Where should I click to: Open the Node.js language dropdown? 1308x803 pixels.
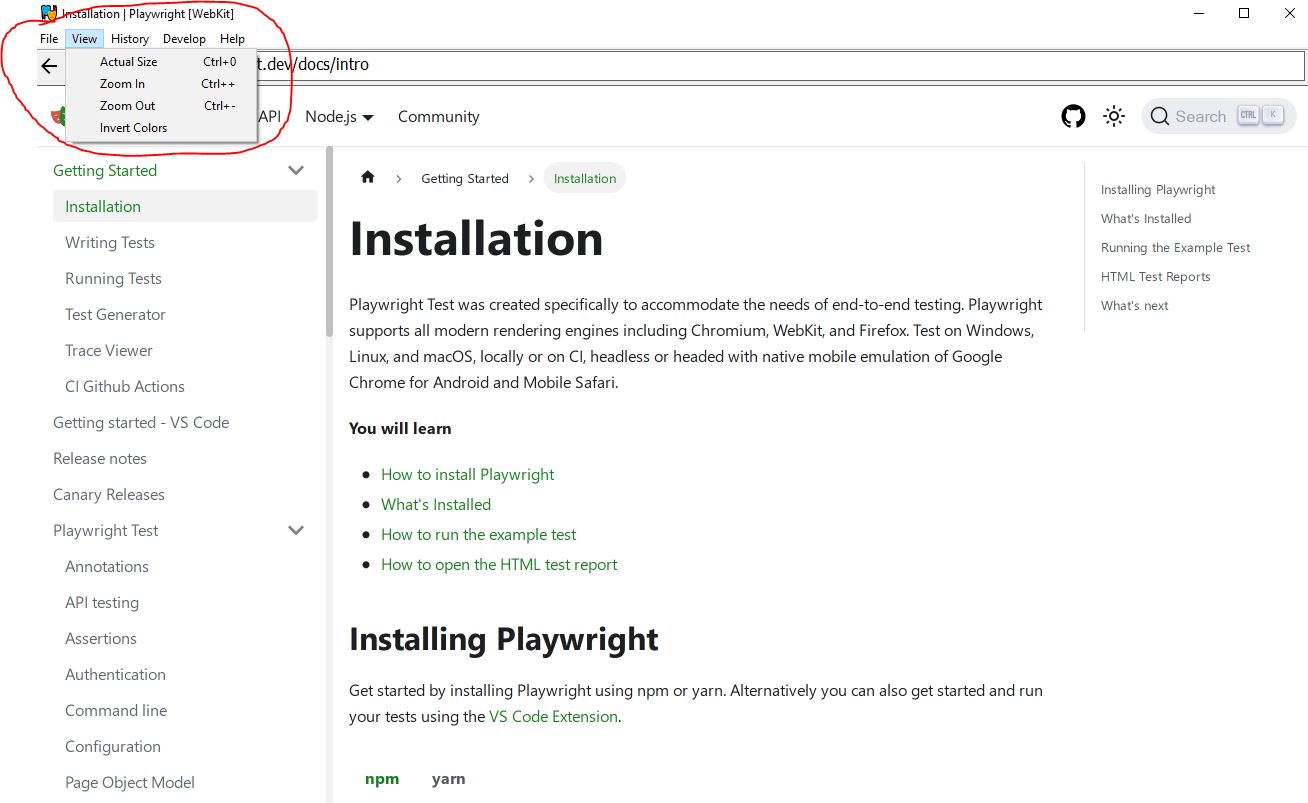click(x=337, y=116)
